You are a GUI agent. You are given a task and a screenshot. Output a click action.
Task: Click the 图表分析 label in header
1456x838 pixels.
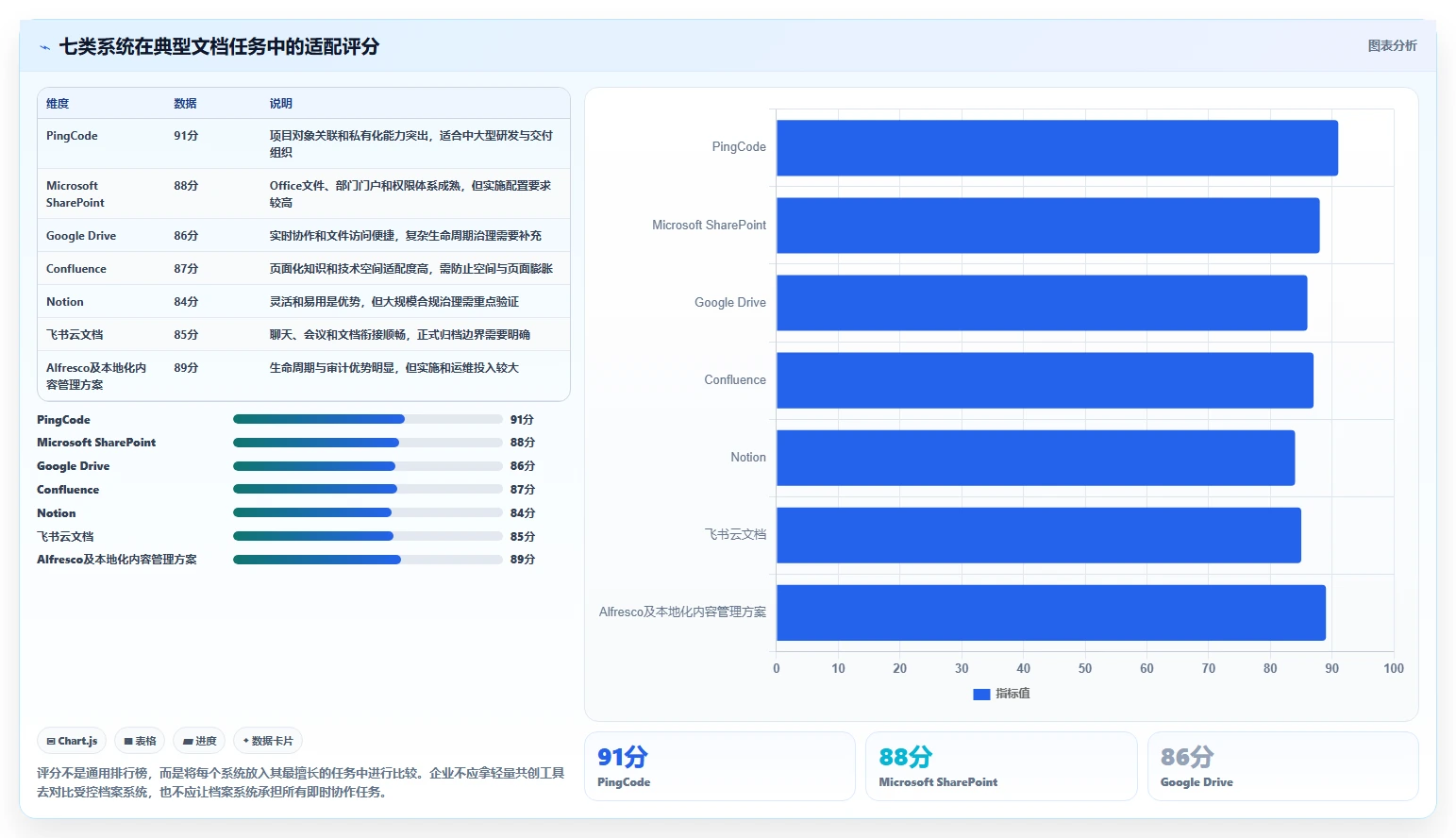[1392, 45]
